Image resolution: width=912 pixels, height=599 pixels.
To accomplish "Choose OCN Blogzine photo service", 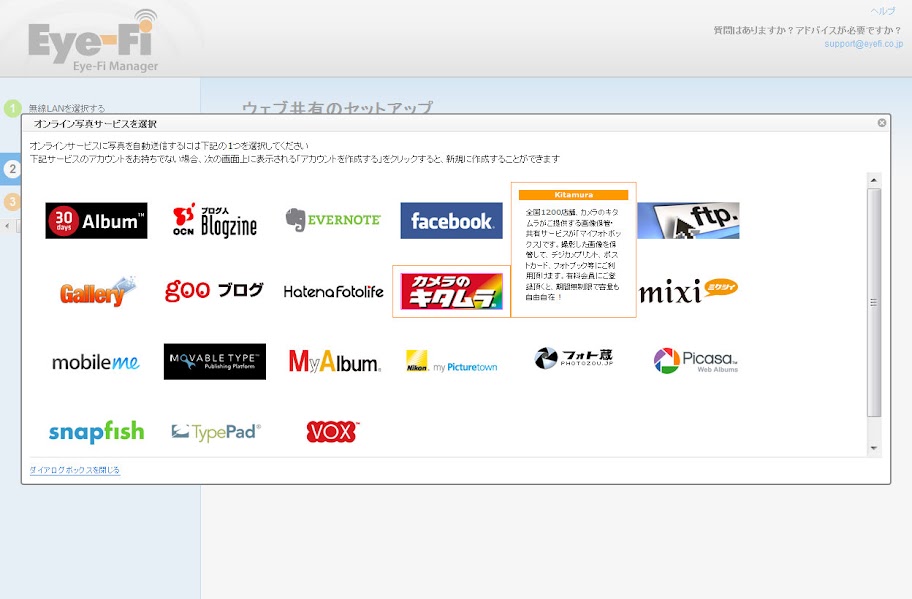I will (x=214, y=221).
